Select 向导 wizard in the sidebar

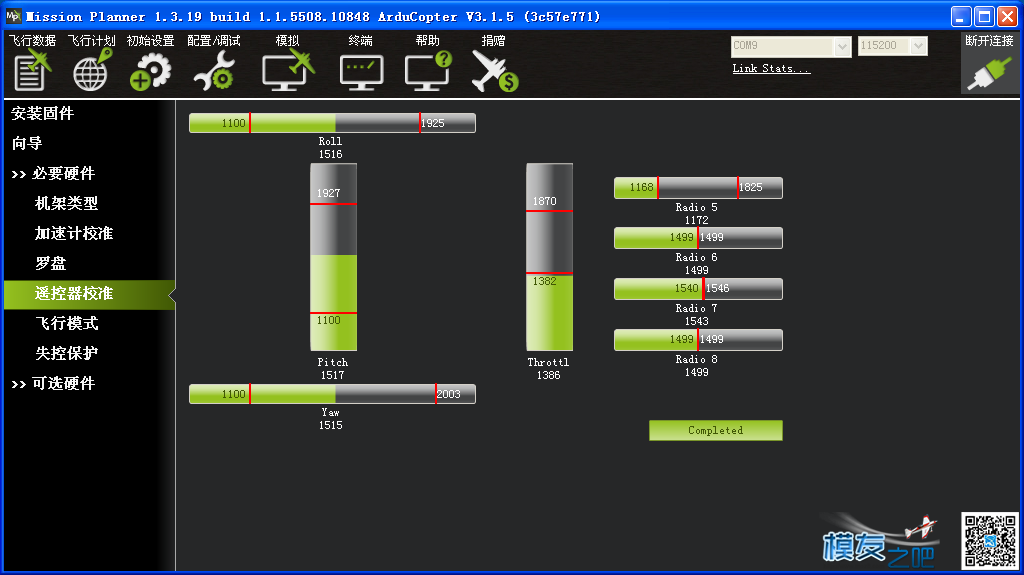click(27, 143)
